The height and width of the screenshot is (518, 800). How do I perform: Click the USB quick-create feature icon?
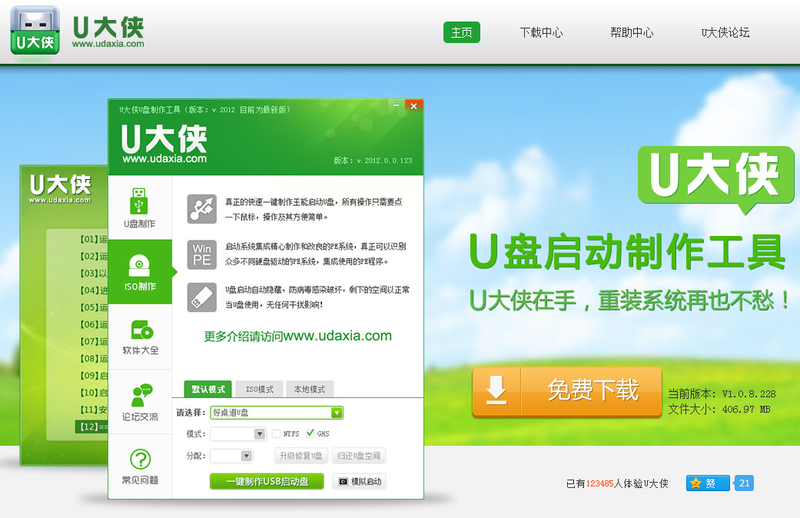202,209
